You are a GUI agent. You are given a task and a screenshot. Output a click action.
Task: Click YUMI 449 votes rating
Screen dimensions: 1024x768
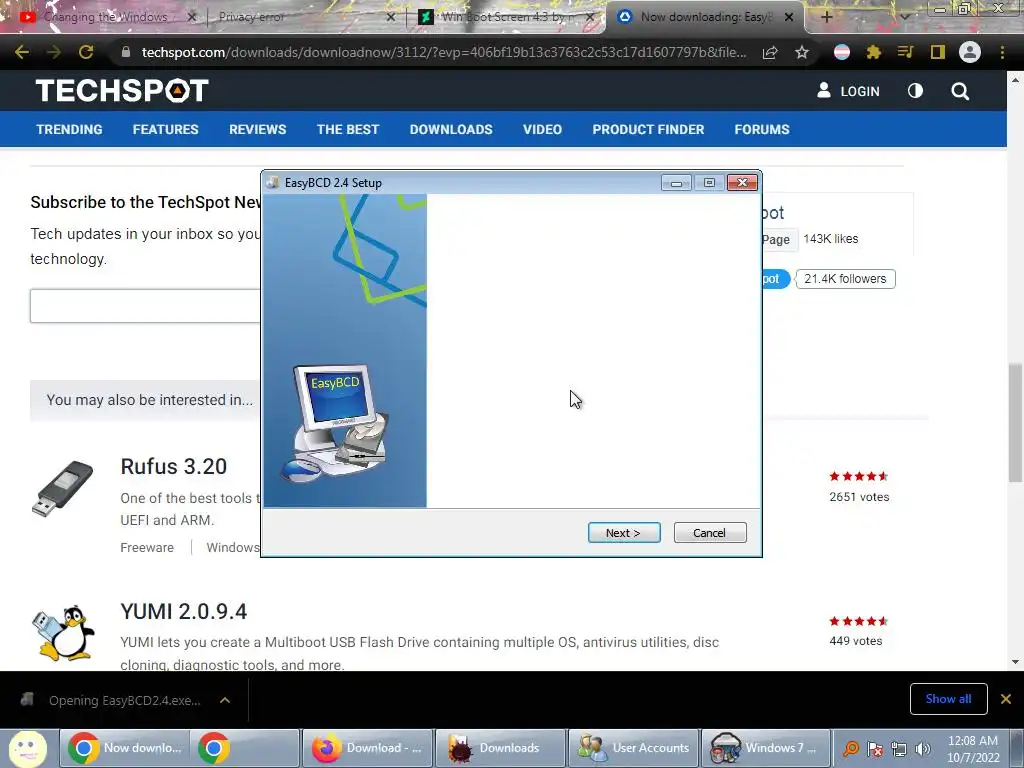tap(858, 631)
